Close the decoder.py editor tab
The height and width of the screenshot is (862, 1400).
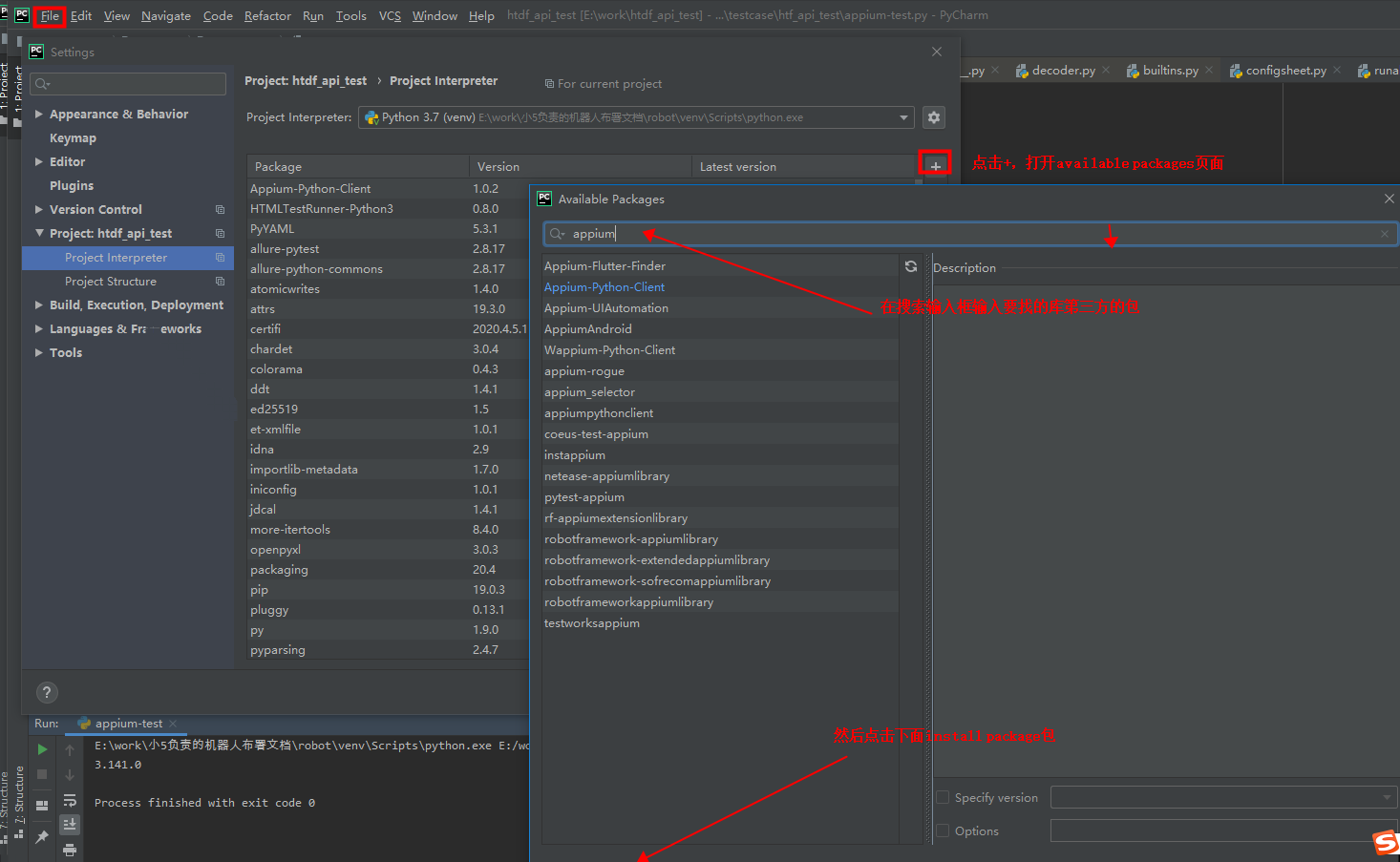(x=1106, y=70)
